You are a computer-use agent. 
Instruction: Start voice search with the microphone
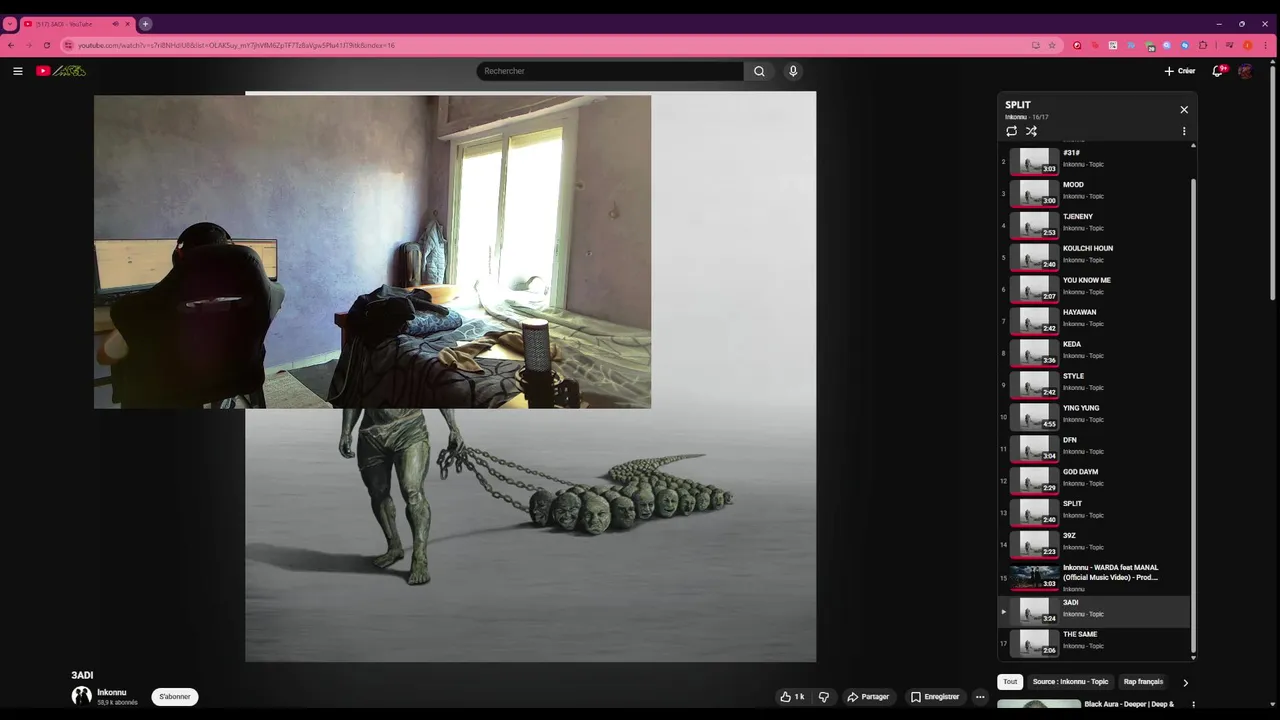click(x=793, y=71)
